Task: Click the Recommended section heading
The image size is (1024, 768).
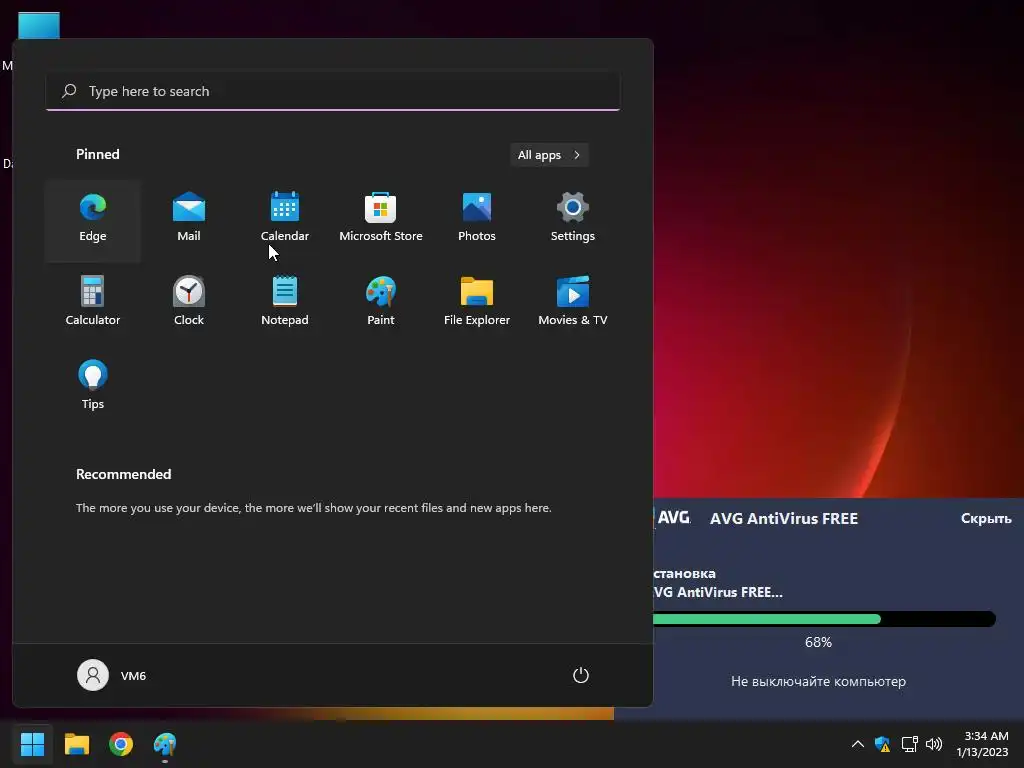Action: click(x=123, y=474)
